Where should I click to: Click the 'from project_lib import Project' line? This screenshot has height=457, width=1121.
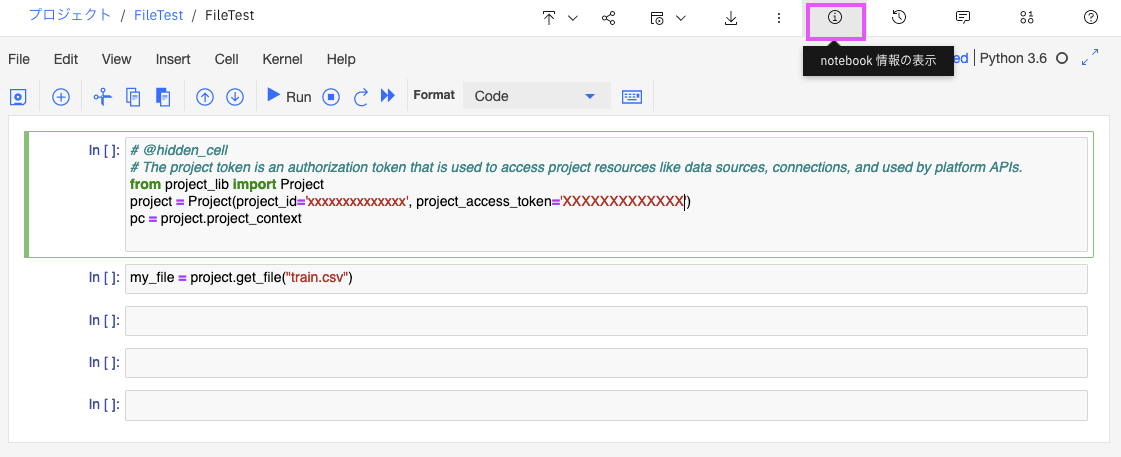point(227,185)
